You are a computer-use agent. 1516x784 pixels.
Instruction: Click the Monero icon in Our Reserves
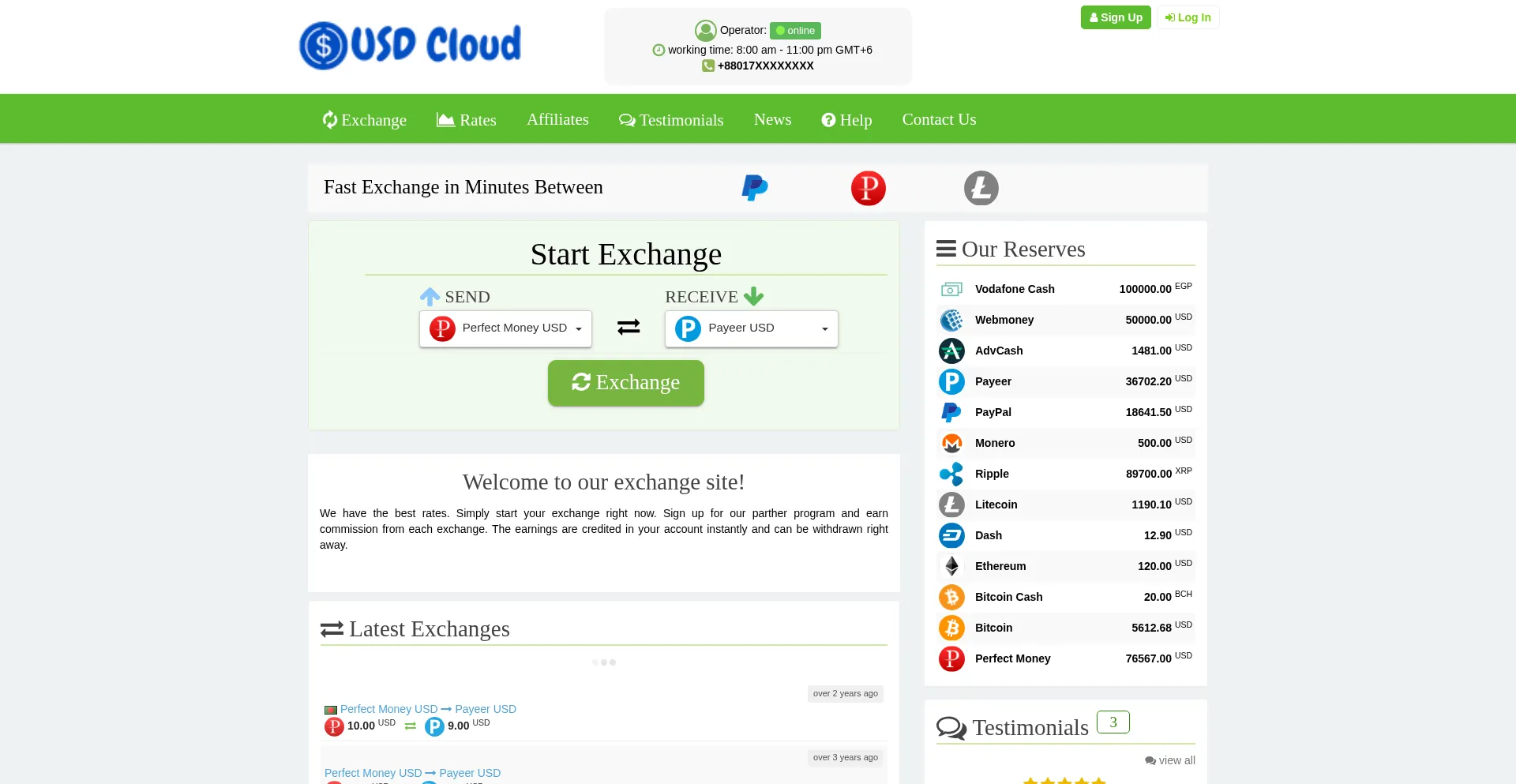[x=951, y=443]
